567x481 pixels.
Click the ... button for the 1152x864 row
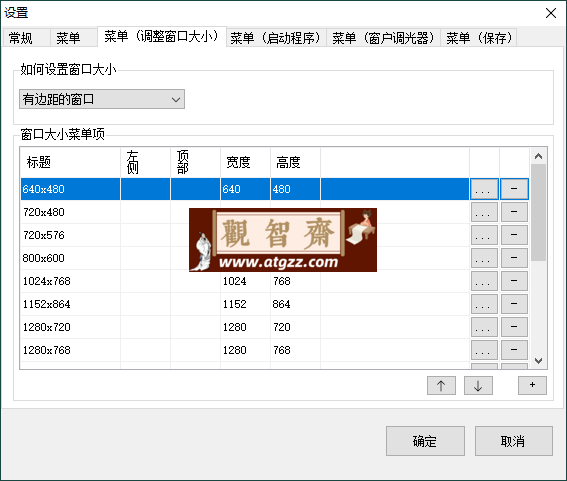484,304
